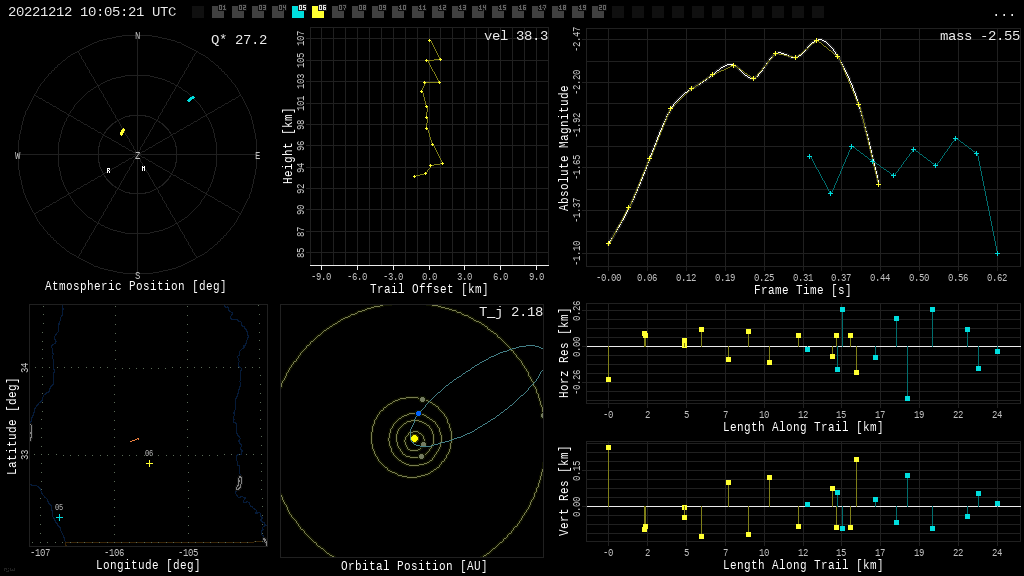Click the E compass label
The width and height of the screenshot is (1024, 576).
point(257,155)
